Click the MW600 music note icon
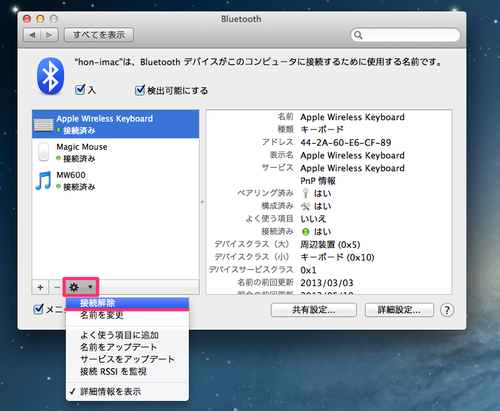Image resolution: width=500 pixels, height=411 pixels. pyautogui.click(x=43, y=180)
